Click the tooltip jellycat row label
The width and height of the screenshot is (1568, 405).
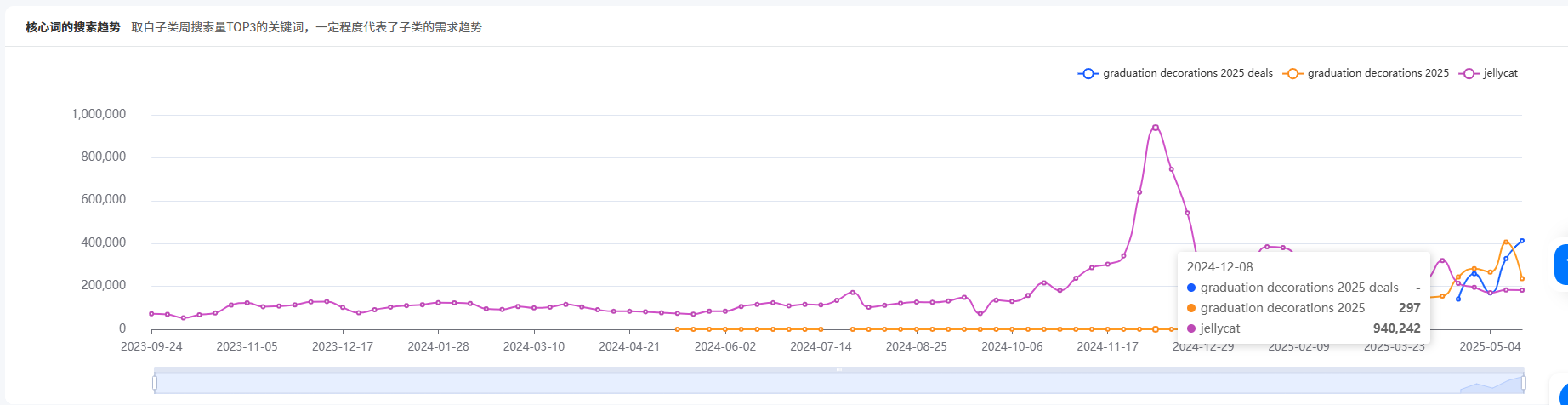1220,328
